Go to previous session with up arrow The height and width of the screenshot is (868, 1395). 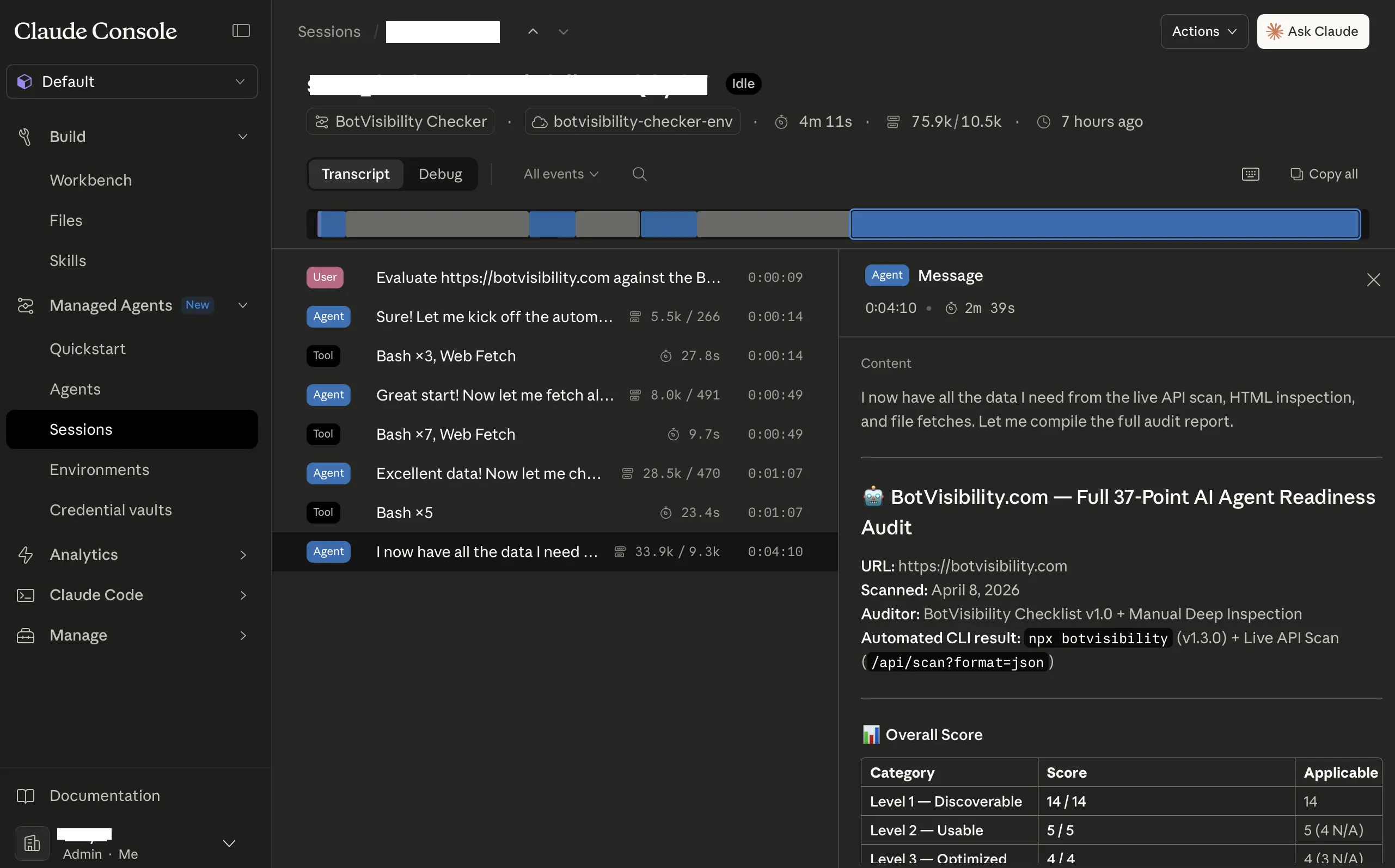pyautogui.click(x=533, y=32)
